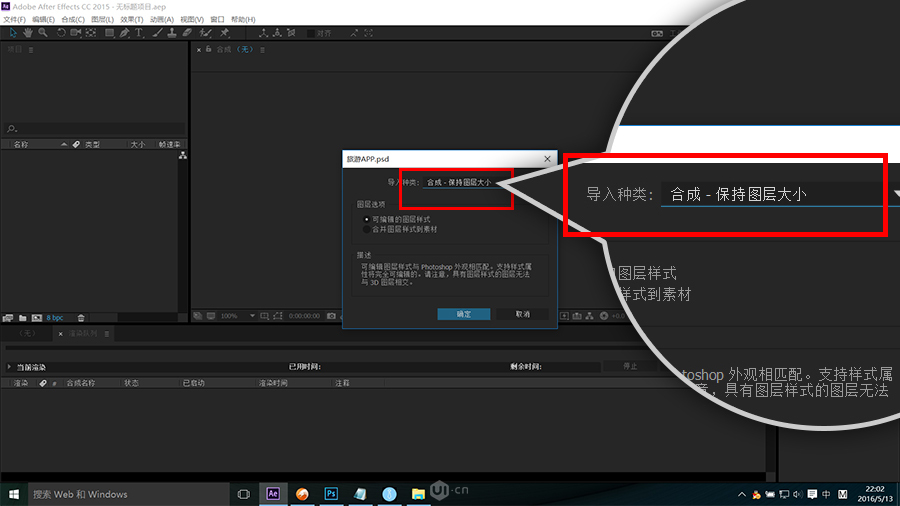Screen dimensions: 900x506
Task: Pick the Horizontal Type tool
Action: (139, 33)
